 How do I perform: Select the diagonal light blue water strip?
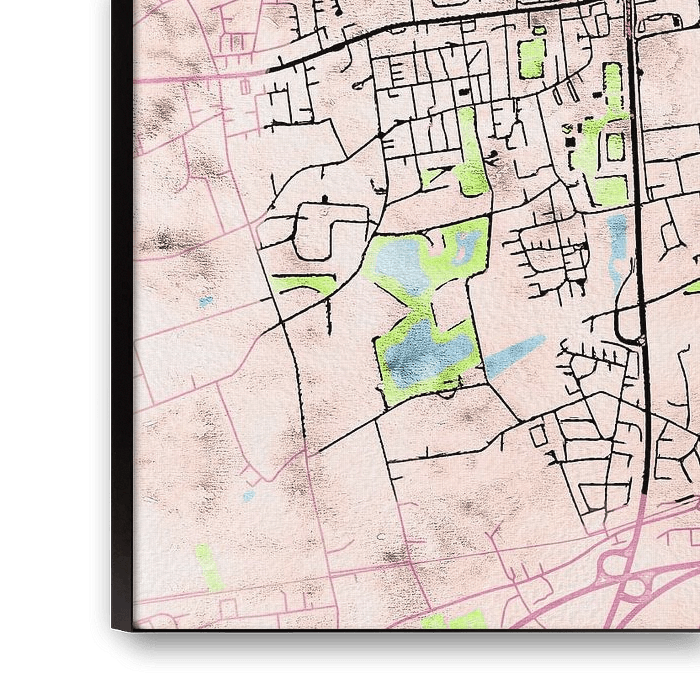[x=515, y=355]
